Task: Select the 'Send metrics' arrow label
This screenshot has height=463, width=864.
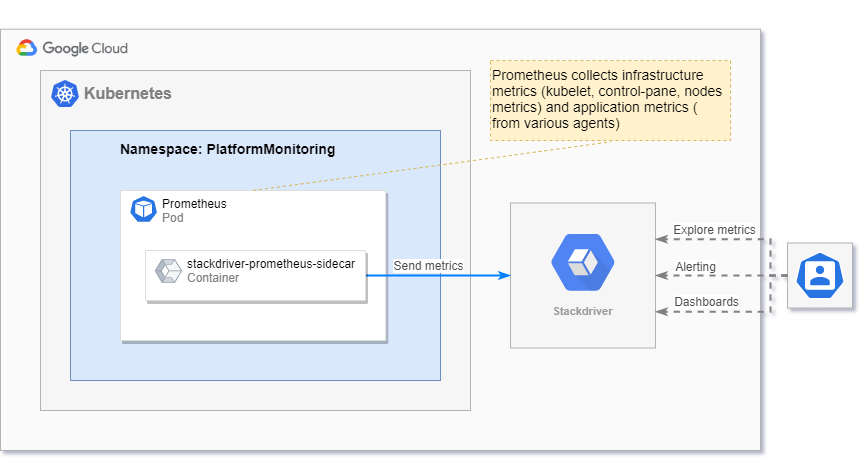Action: point(428,266)
